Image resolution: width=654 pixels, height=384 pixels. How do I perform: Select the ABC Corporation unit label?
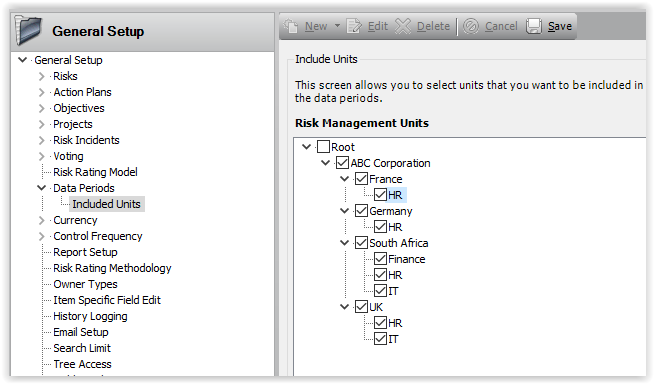point(390,163)
